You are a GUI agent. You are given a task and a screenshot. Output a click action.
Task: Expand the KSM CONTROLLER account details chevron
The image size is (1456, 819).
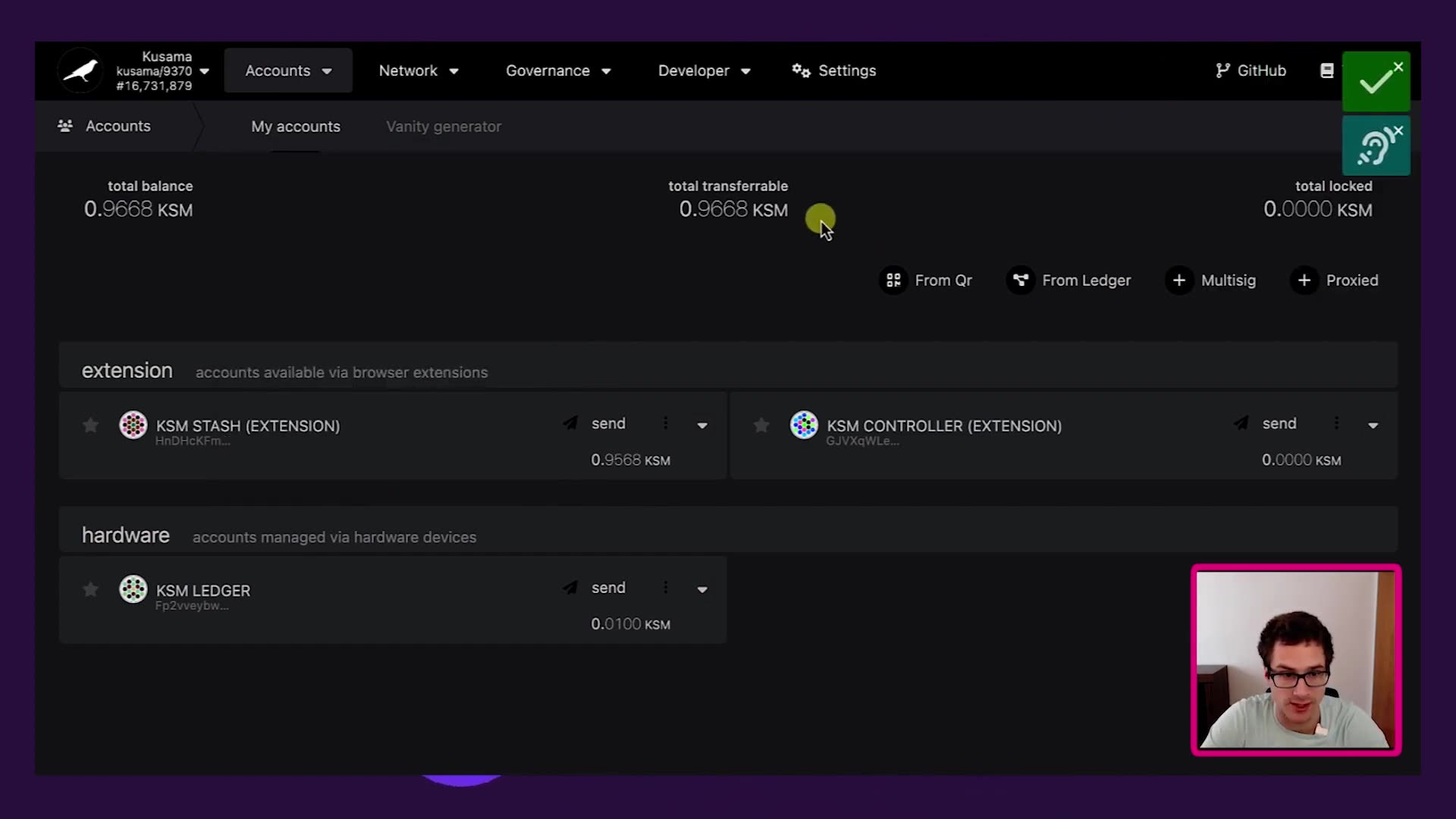coord(1373,425)
